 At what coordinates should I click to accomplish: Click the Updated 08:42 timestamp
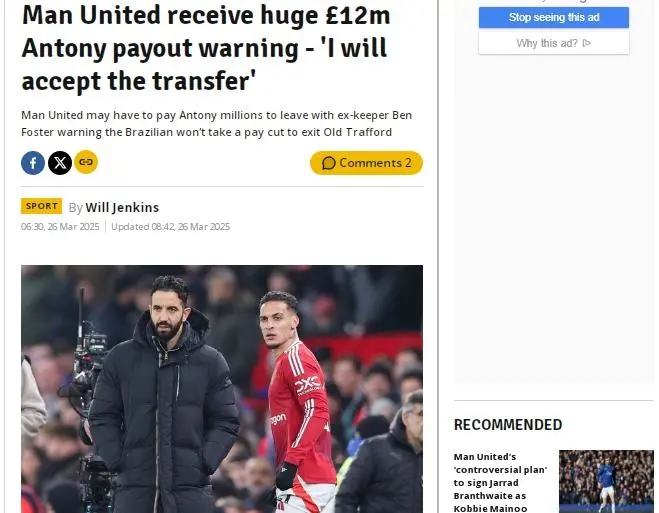coord(171,227)
